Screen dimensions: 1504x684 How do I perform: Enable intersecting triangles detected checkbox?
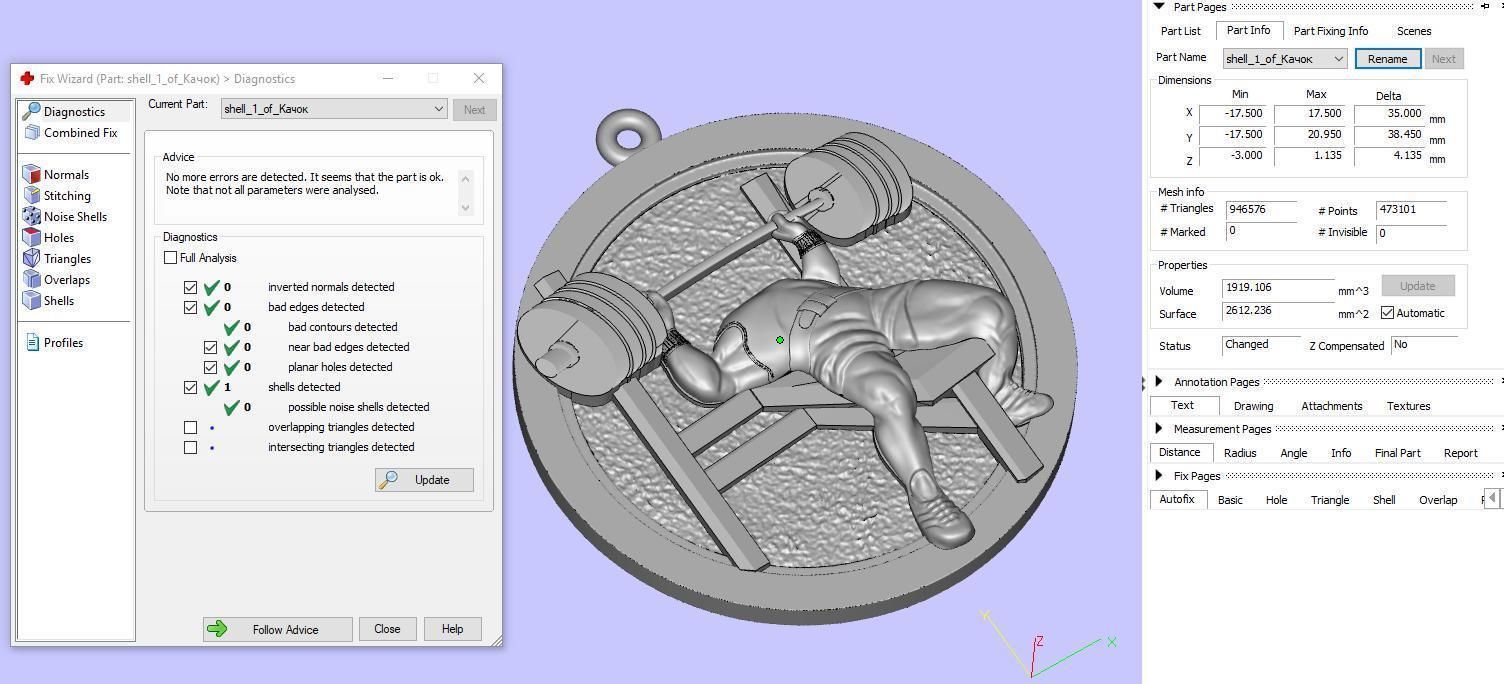tap(190, 447)
